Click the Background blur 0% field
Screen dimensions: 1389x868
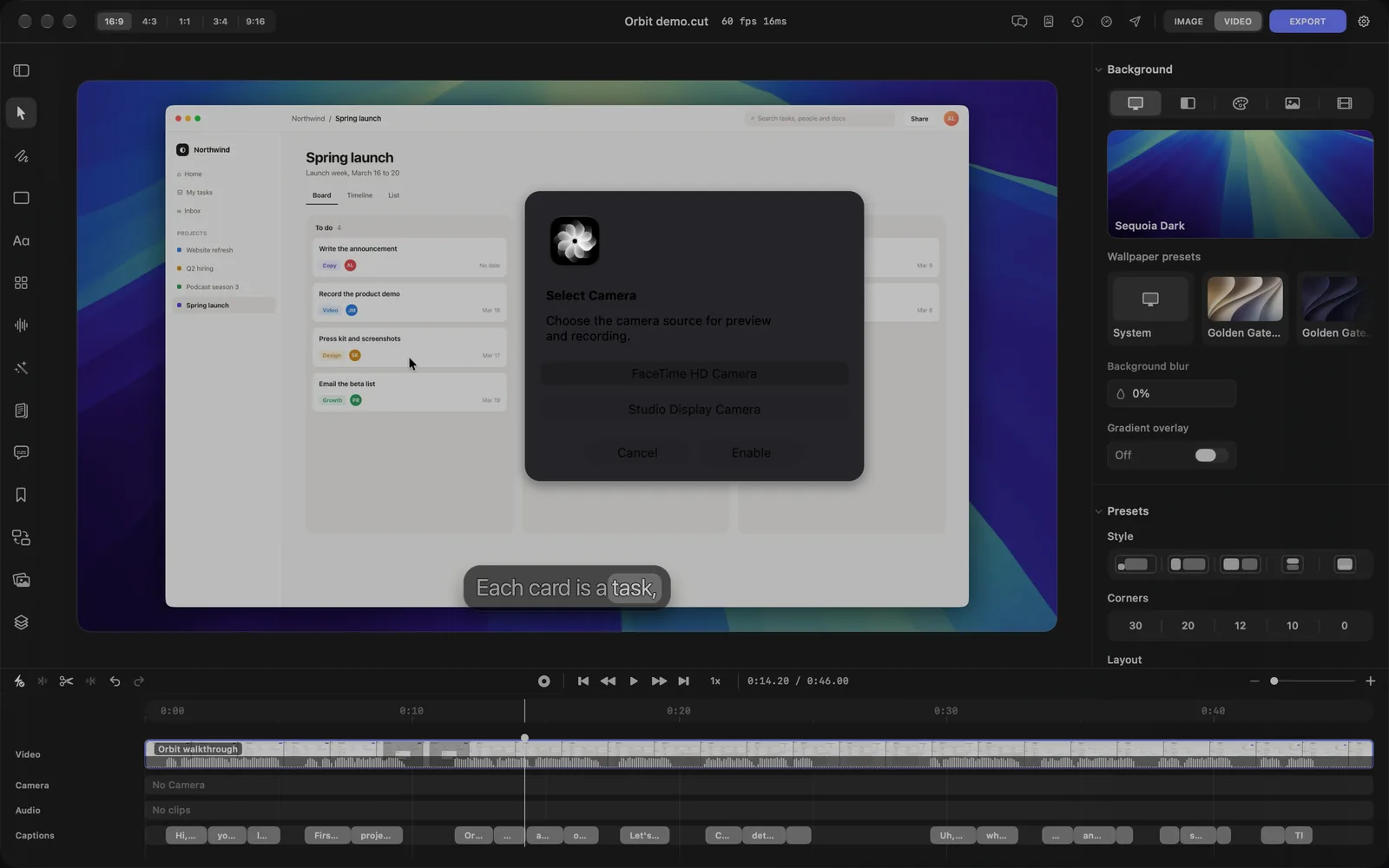pos(1171,393)
